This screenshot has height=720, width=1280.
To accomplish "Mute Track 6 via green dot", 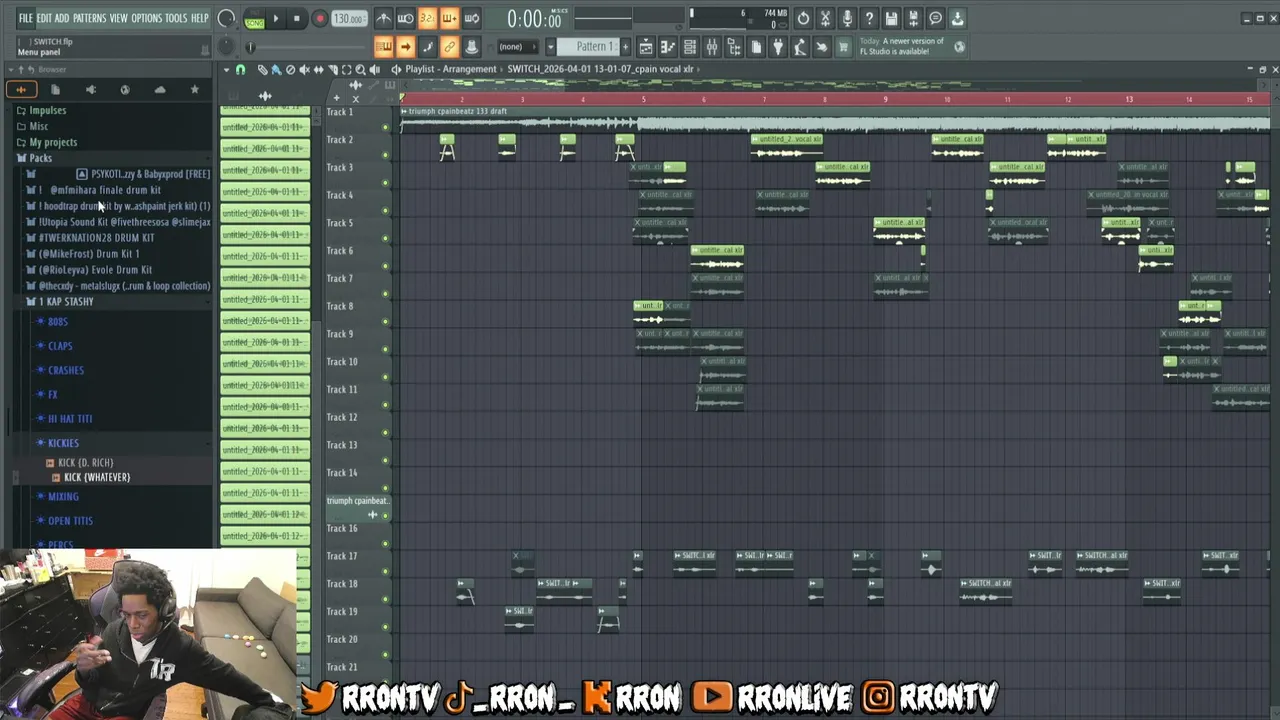I will (x=386, y=267).
